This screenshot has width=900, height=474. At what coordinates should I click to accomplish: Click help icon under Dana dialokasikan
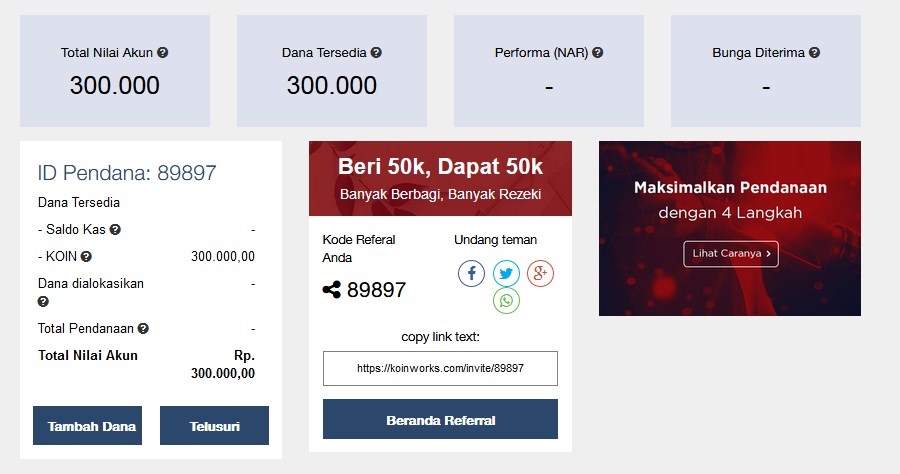click(43, 301)
